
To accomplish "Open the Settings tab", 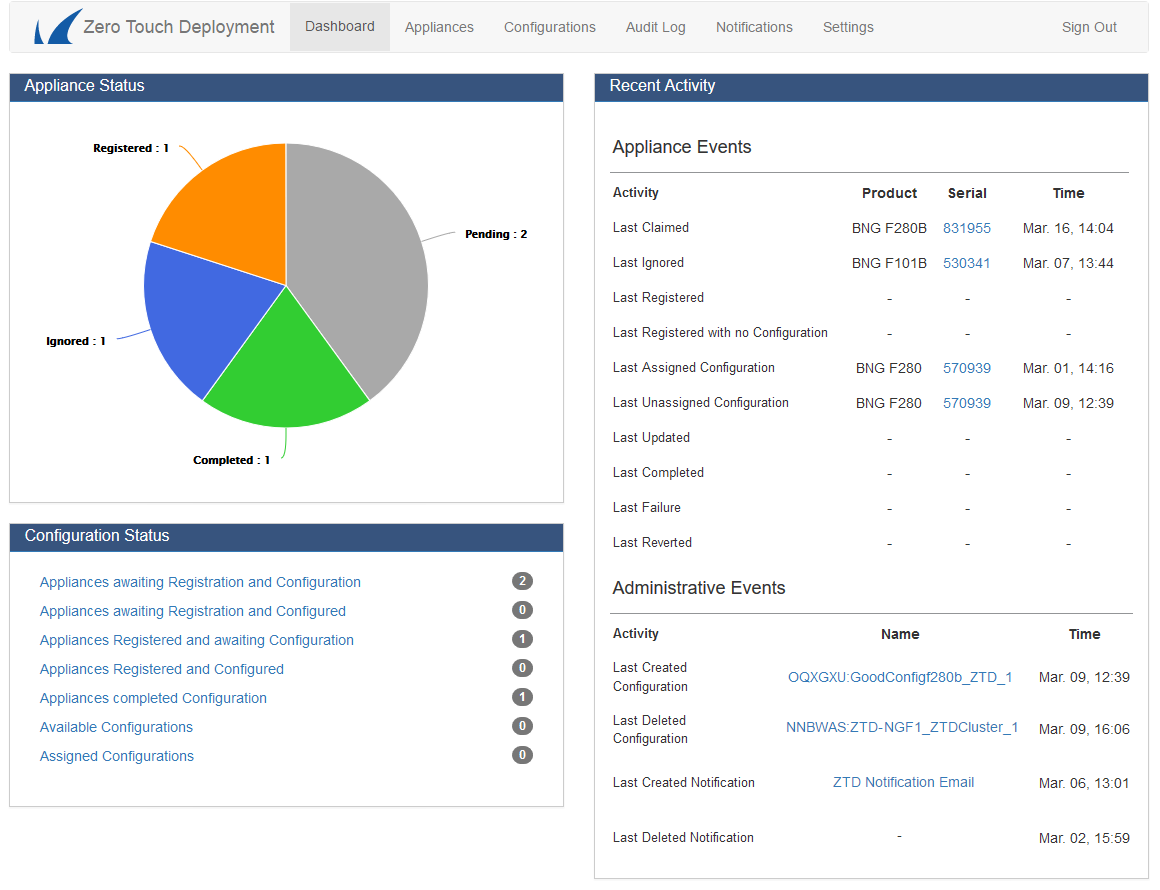I will [x=848, y=27].
